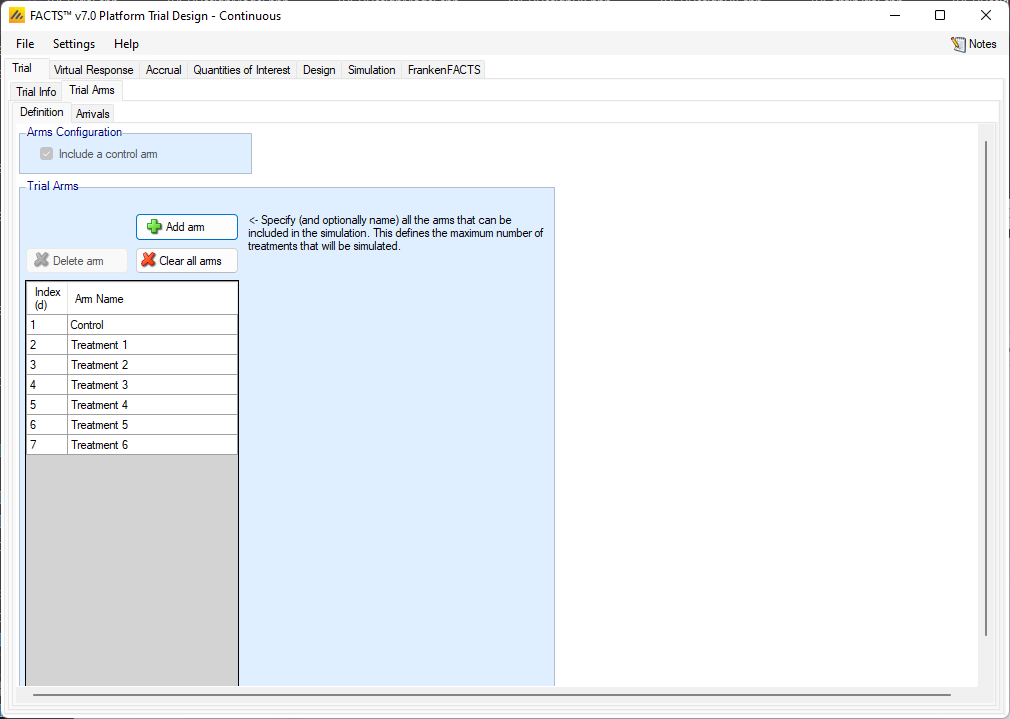Open the Arrivals subtab
The height and width of the screenshot is (719, 1010).
(93, 114)
